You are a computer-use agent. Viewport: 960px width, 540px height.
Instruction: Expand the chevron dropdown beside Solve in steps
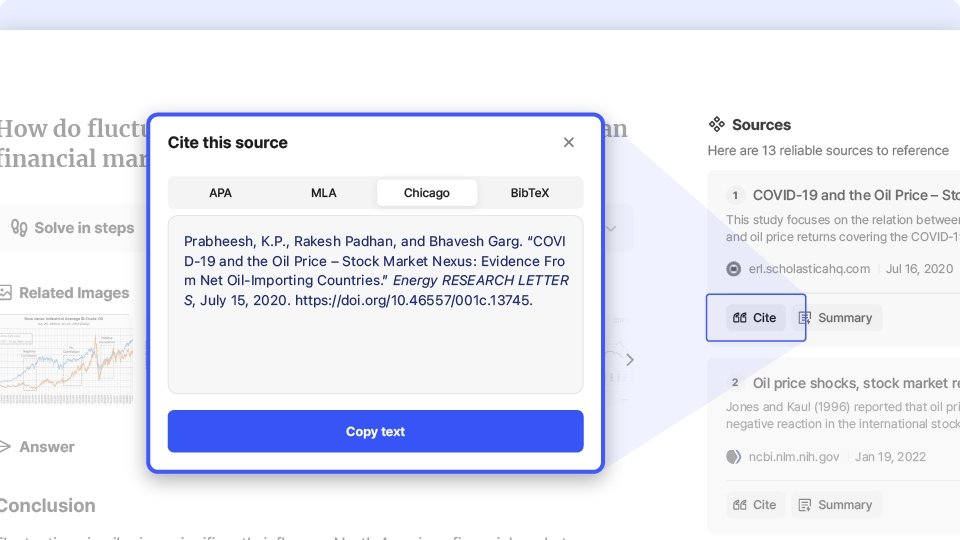coord(610,229)
